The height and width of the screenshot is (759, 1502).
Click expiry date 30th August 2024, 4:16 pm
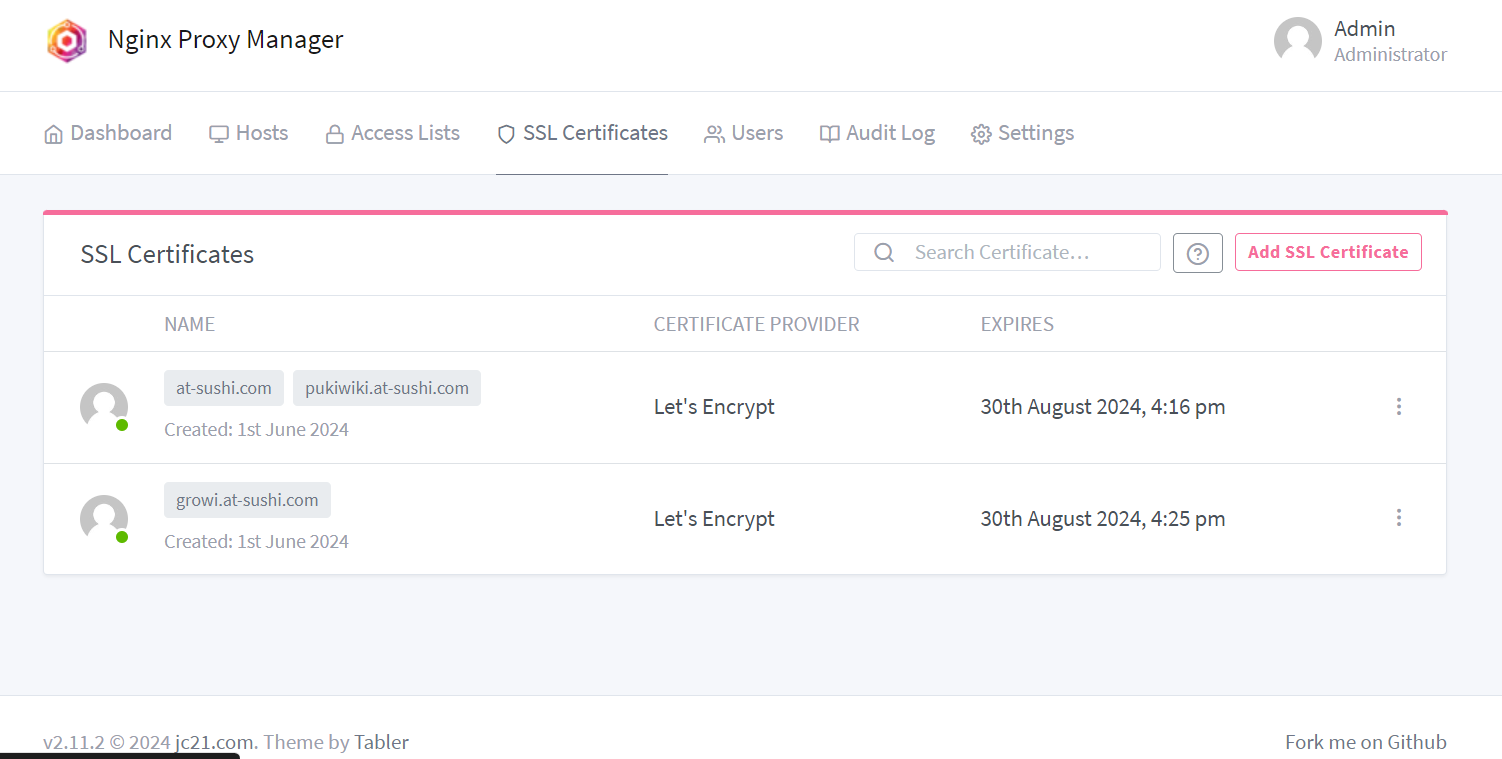(x=1103, y=407)
